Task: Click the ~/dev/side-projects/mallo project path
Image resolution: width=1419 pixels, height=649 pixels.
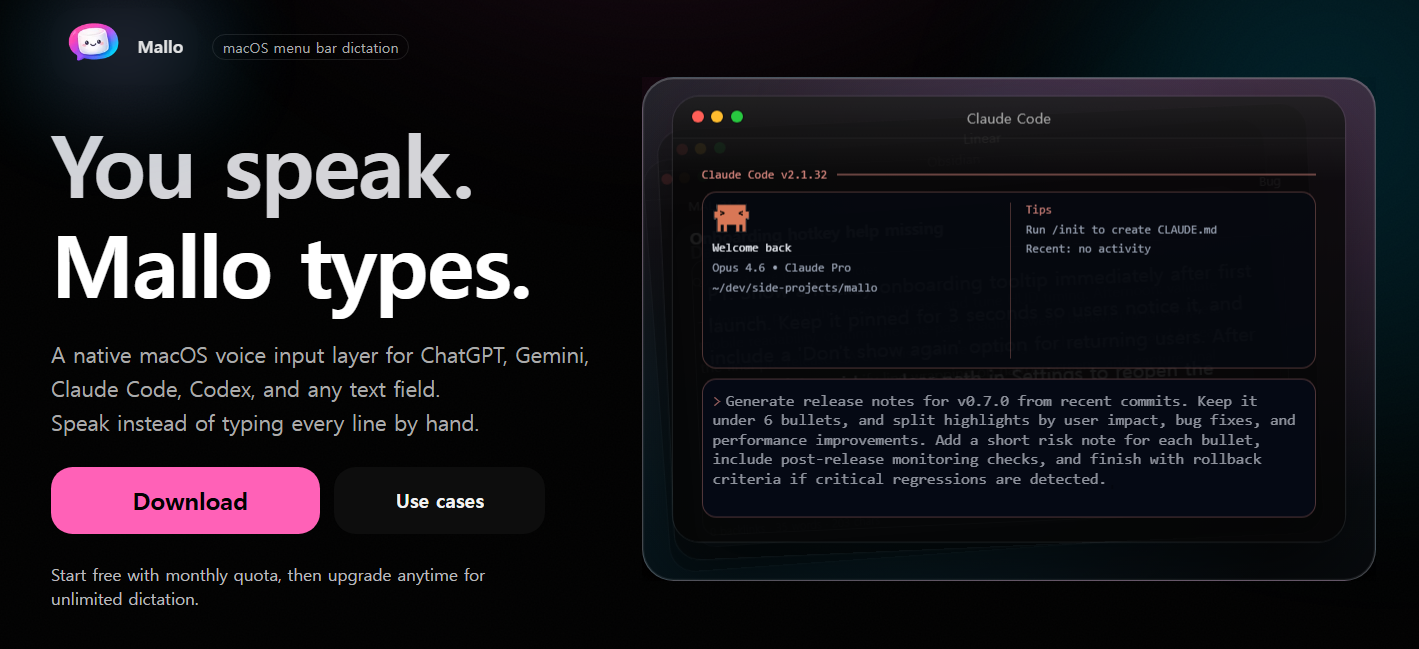Action: [x=794, y=288]
